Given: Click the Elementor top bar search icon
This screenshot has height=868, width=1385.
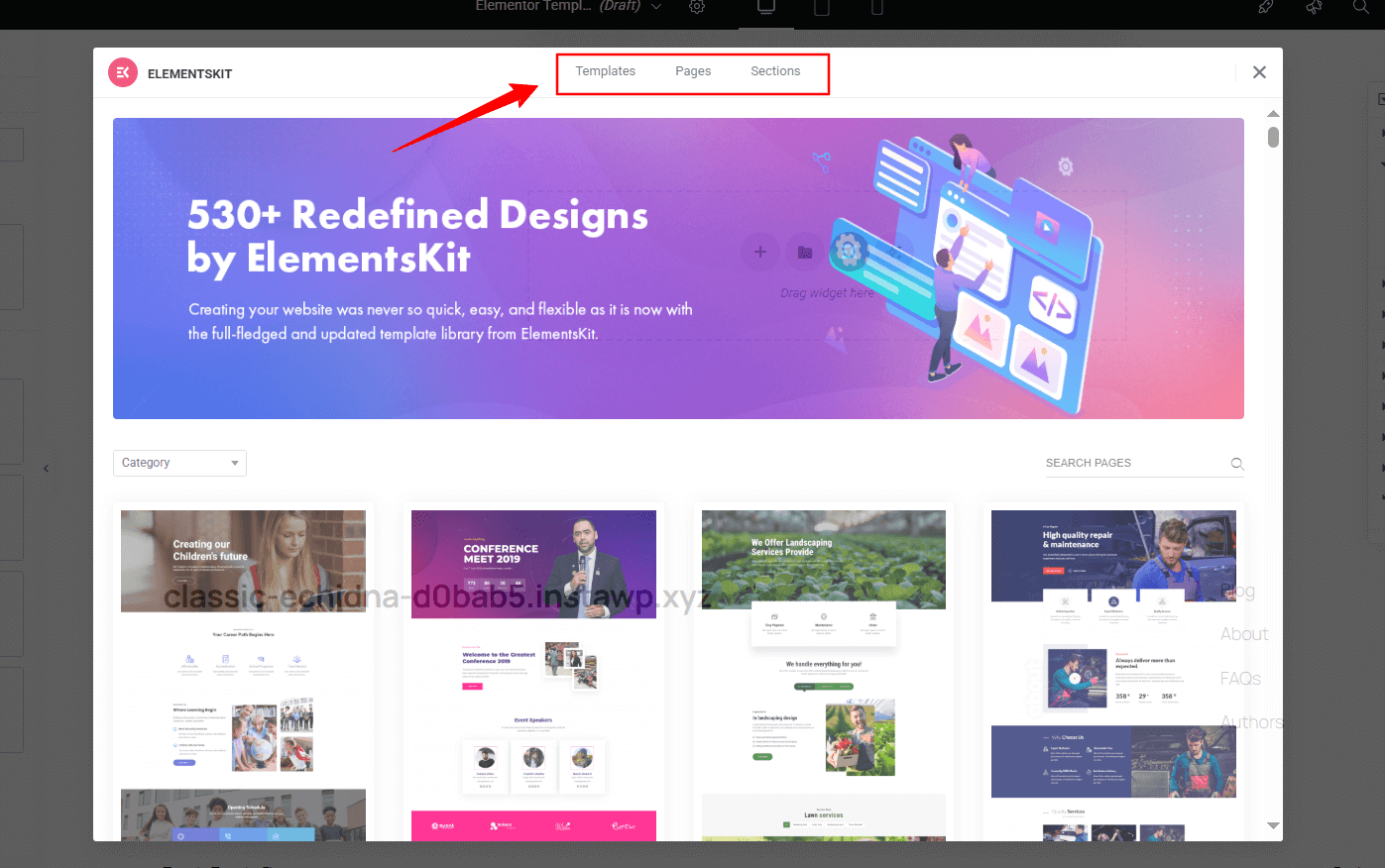Looking at the screenshot, I should pyautogui.click(x=1361, y=7).
